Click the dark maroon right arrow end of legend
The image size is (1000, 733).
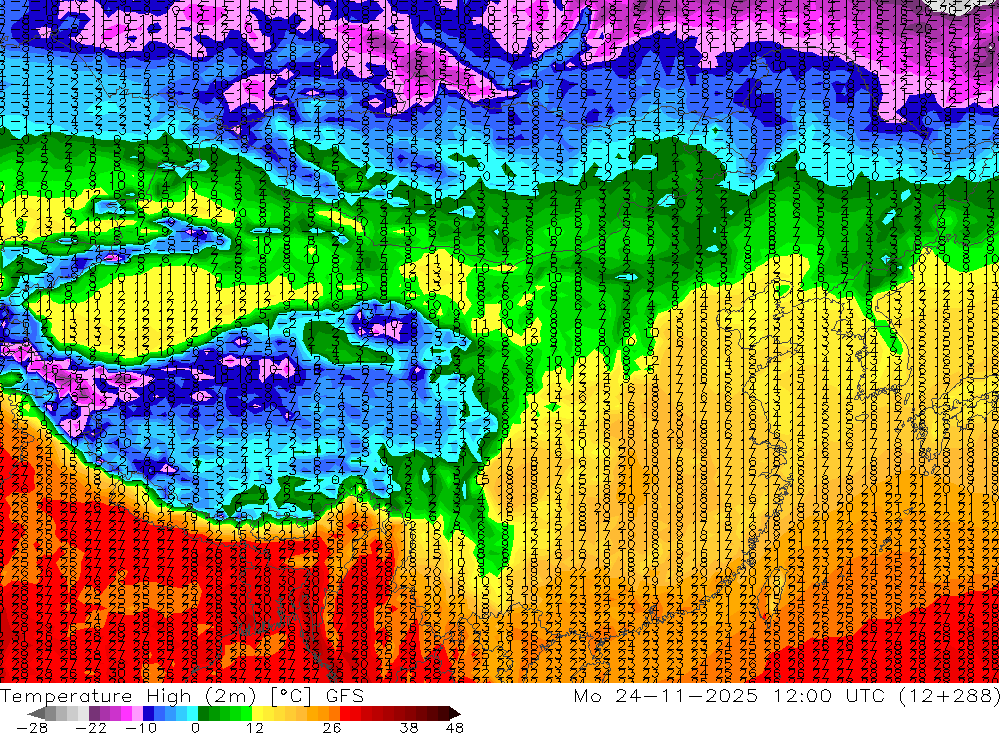pos(455,713)
